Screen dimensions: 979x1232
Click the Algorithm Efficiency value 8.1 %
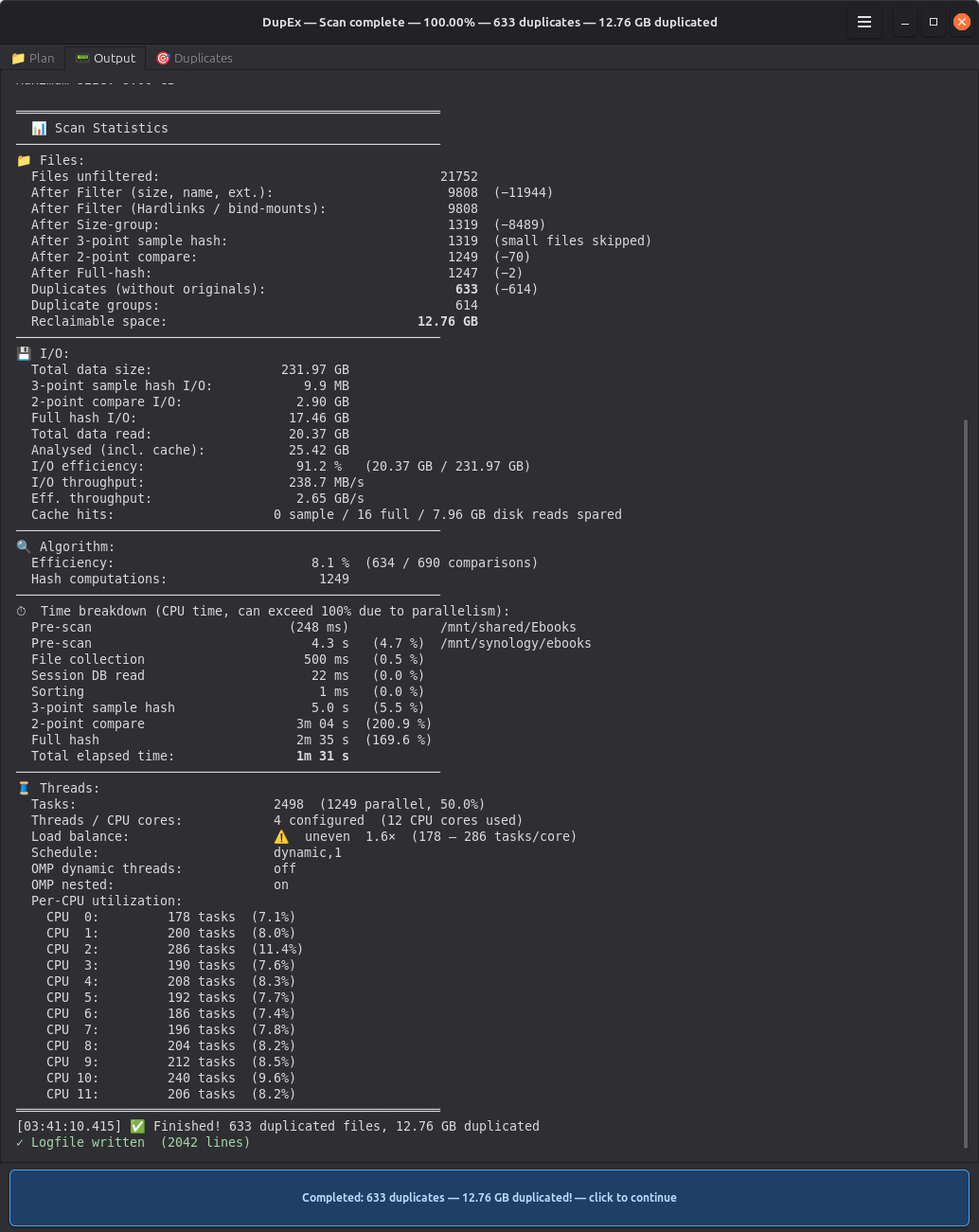point(330,562)
